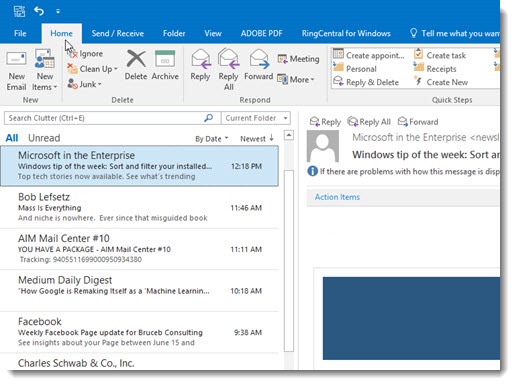Screen dimensions: 515x385
Task: Open the Folder ribbon tab
Action: (x=174, y=33)
